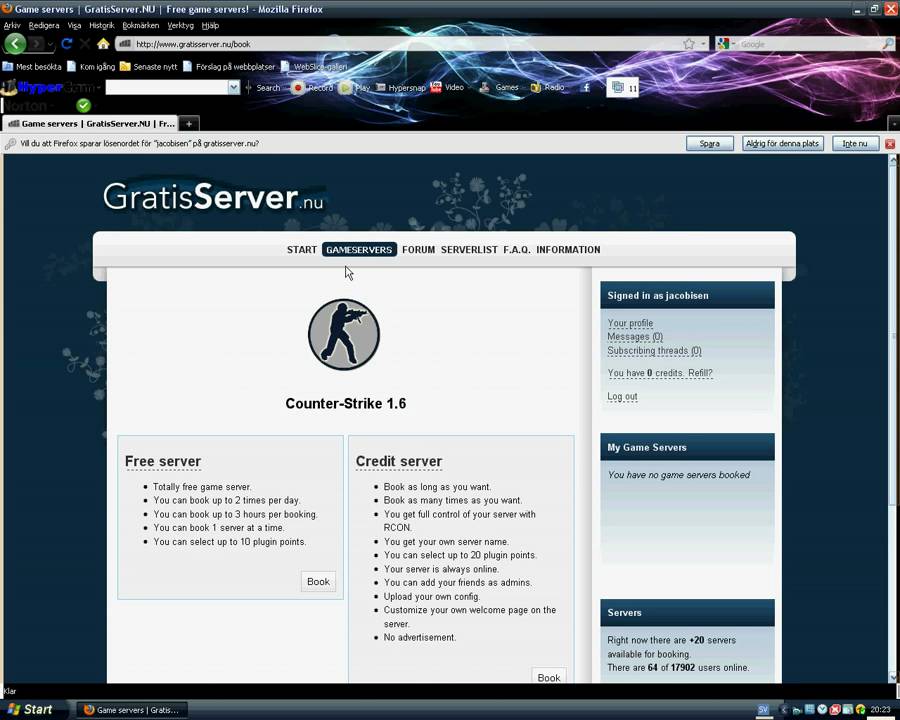Open the Senaste nytt bookmark folder

point(149,67)
